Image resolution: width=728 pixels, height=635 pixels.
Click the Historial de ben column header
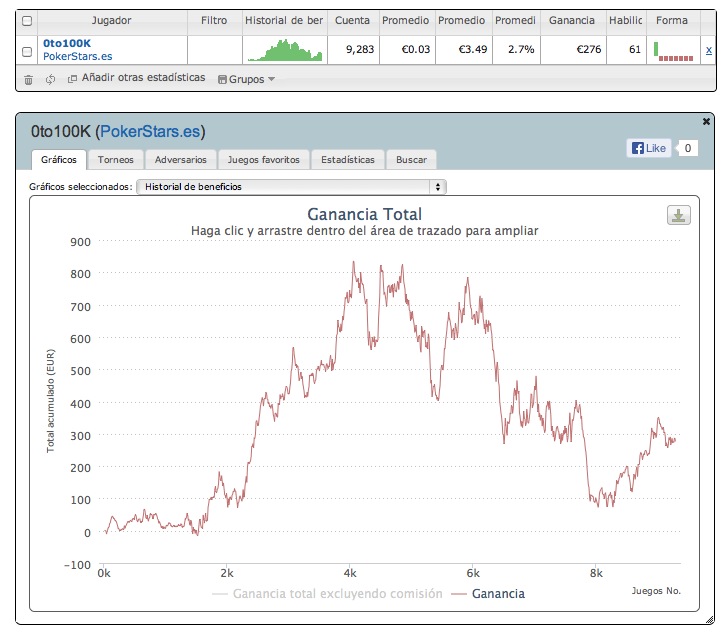284,20
